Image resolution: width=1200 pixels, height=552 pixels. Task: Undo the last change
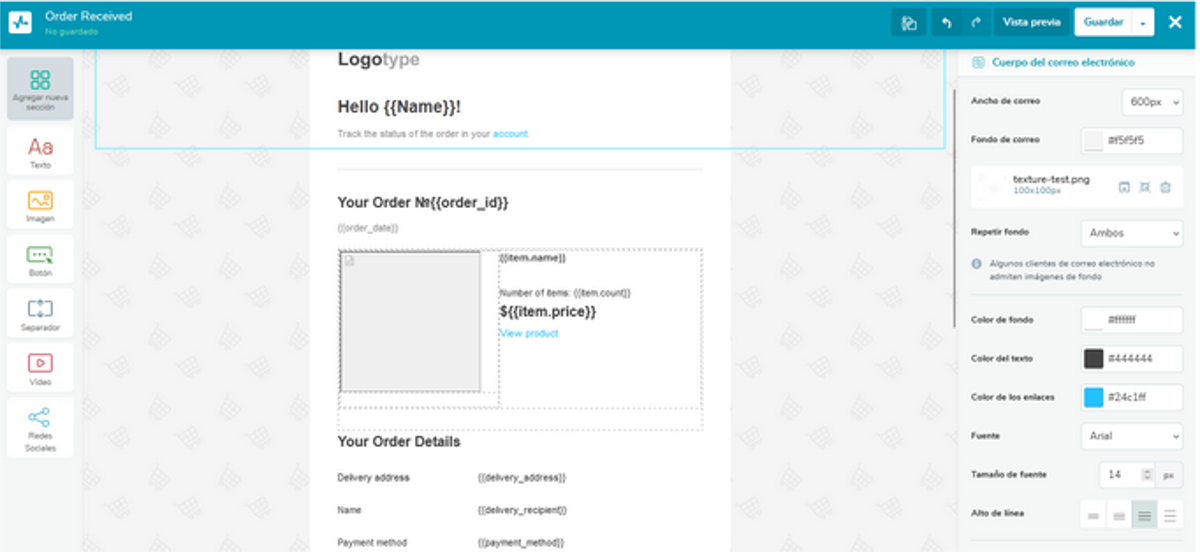point(946,23)
